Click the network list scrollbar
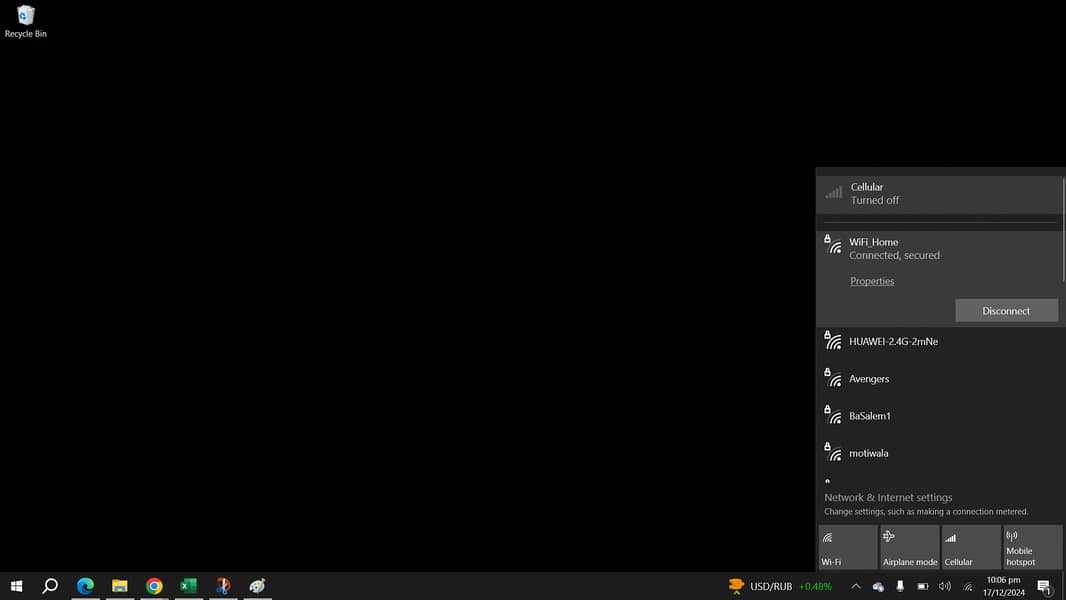The width and height of the screenshot is (1066, 600). [1063, 229]
